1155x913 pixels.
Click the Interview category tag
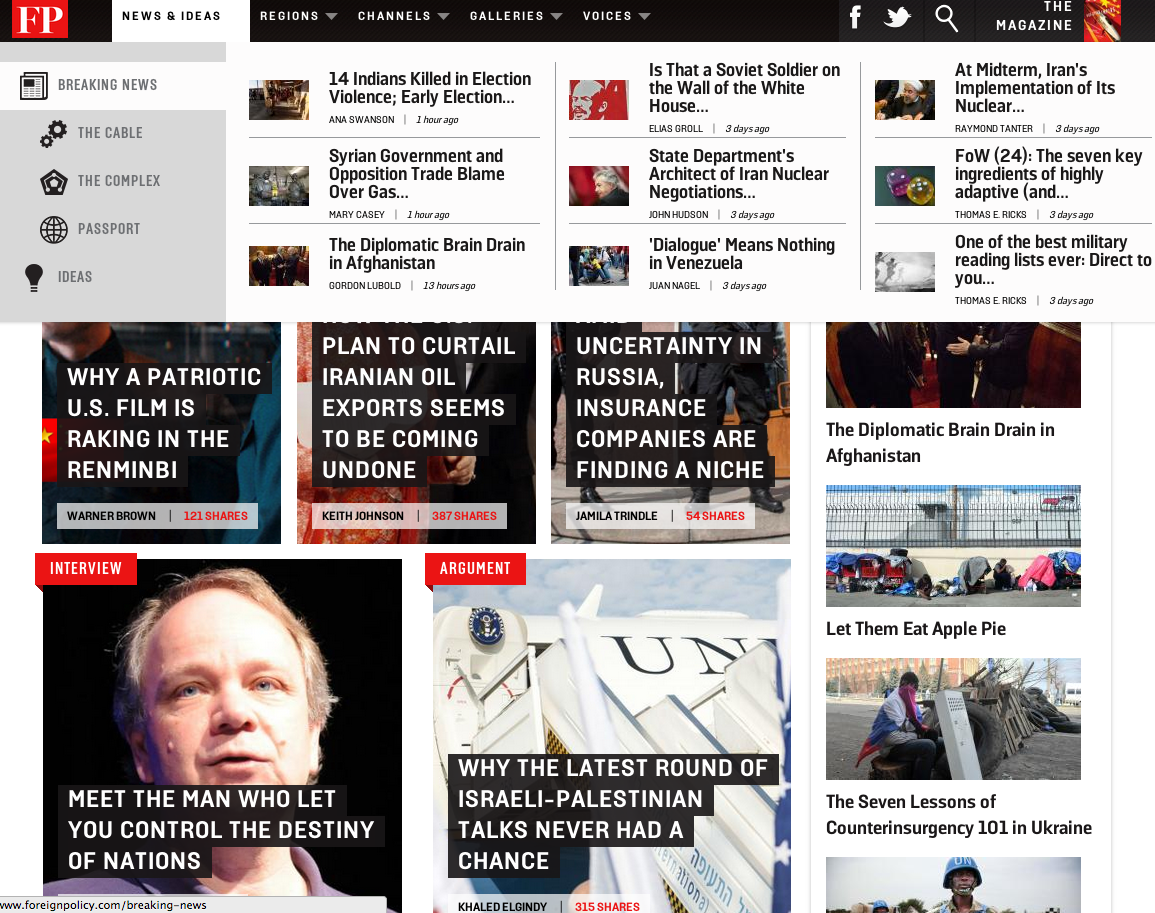[x=85, y=568]
